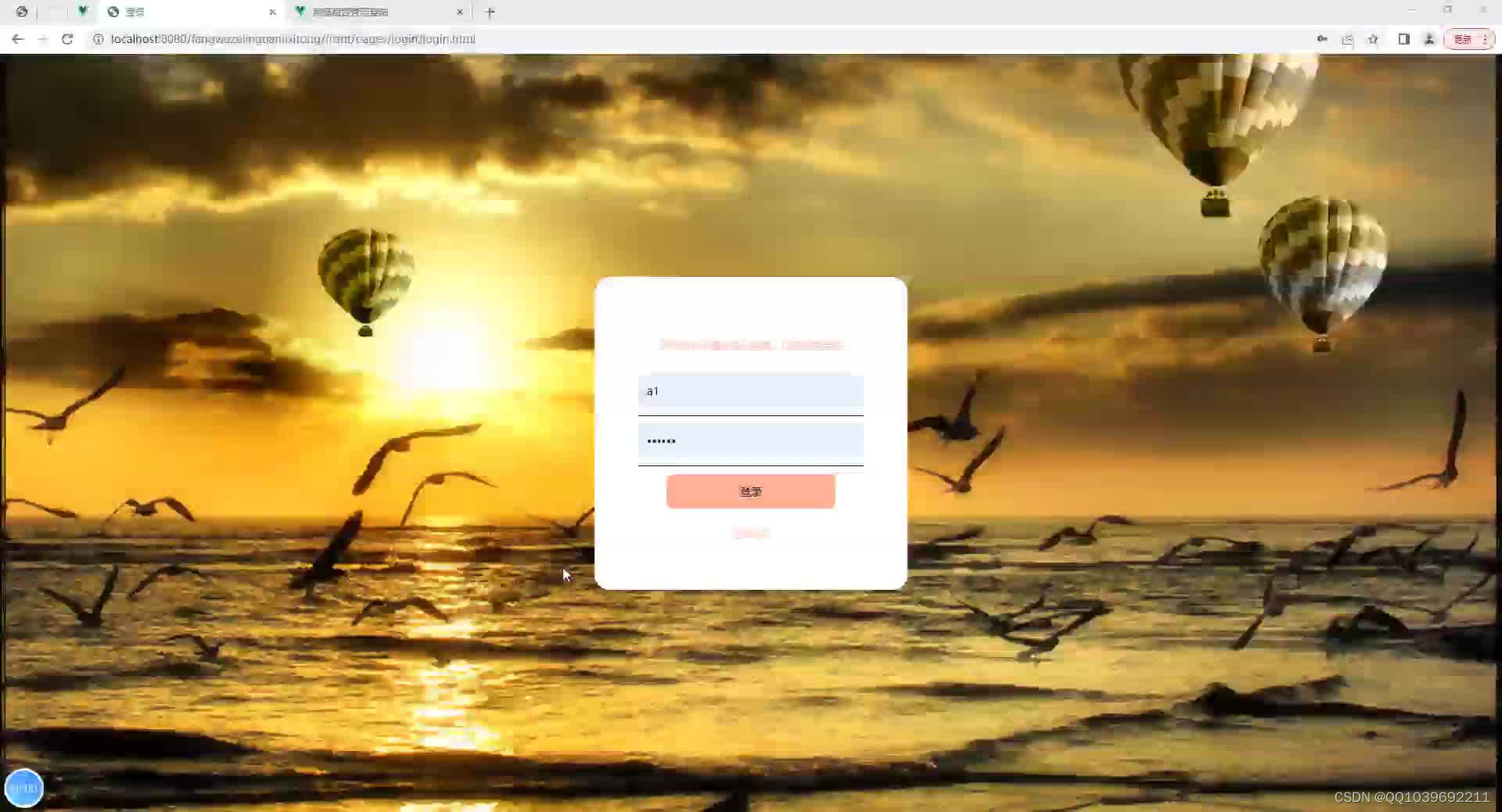1502x812 pixels.
Task: Click the blue circular badge at bottom left
Action: pos(23,789)
